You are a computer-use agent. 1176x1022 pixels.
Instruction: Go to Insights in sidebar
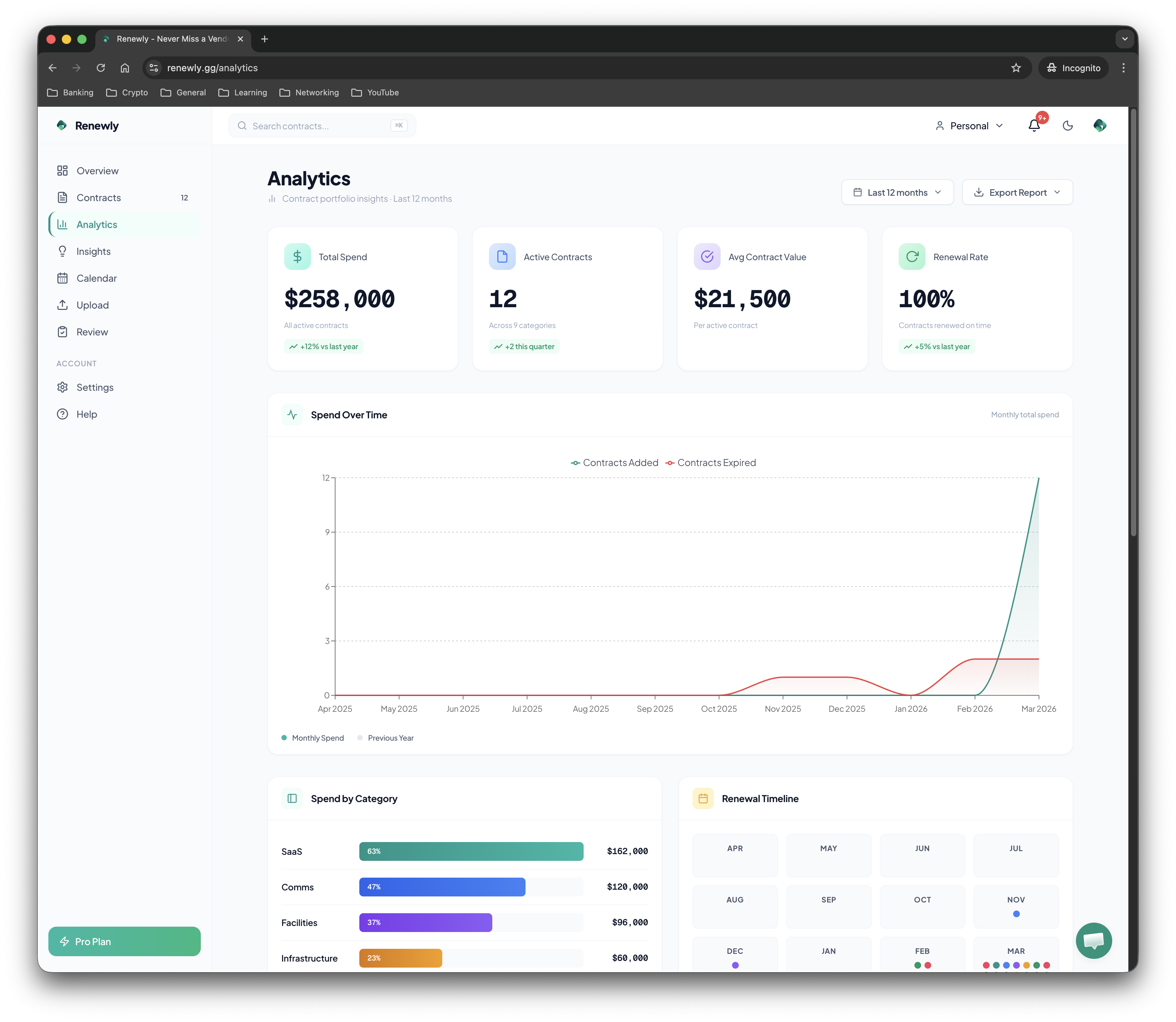94,251
